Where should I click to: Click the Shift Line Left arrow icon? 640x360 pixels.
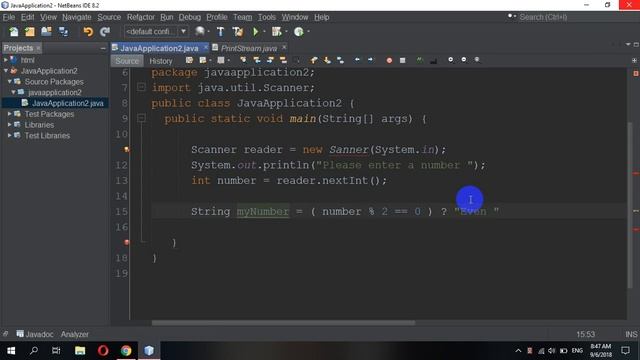(x=357, y=60)
